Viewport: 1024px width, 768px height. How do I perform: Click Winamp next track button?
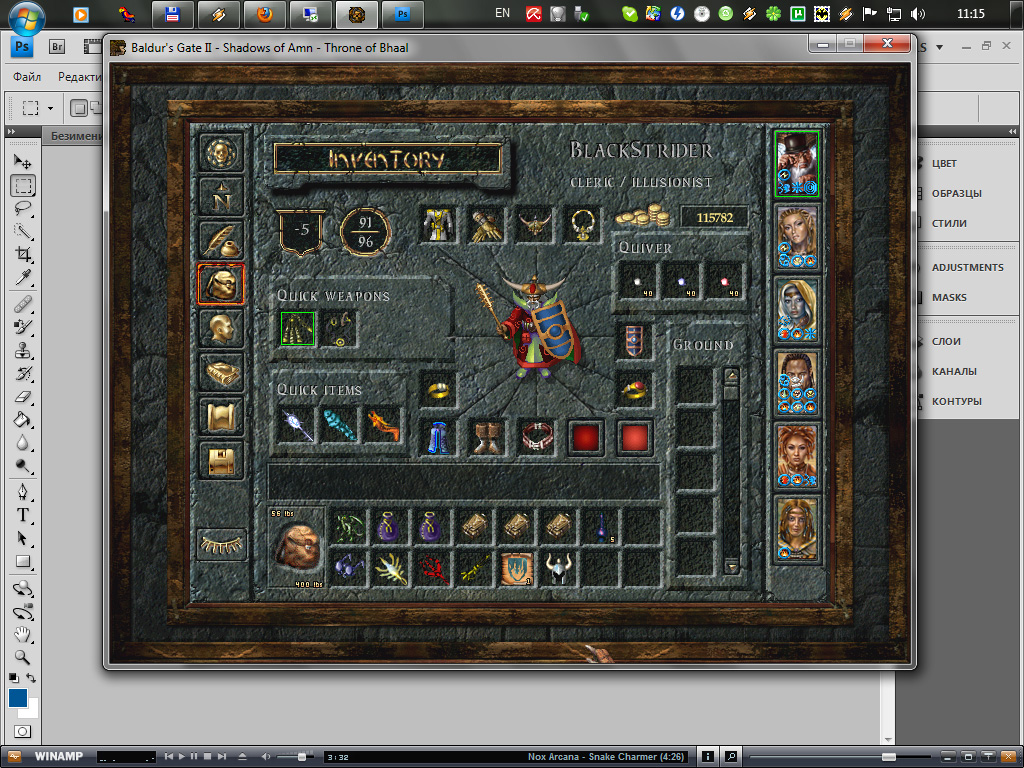pyautogui.click(x=221, y=756)
